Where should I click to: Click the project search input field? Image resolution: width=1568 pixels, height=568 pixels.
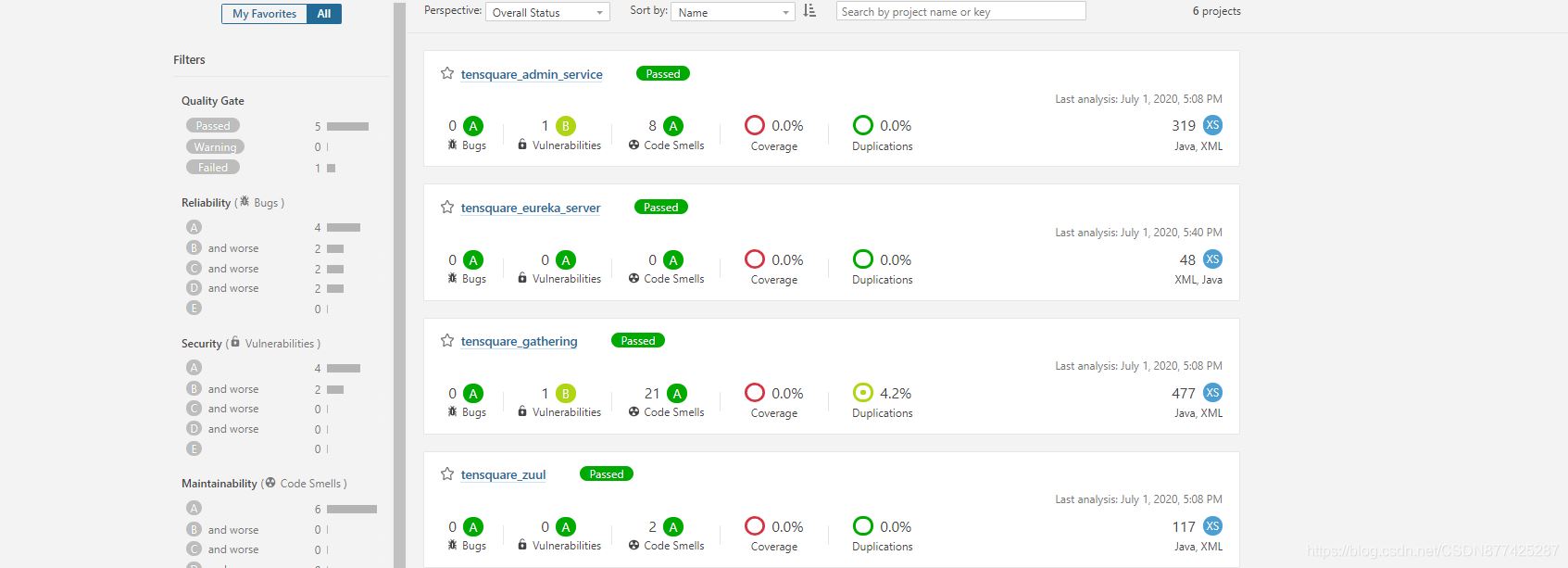click(x=960, y=11)
